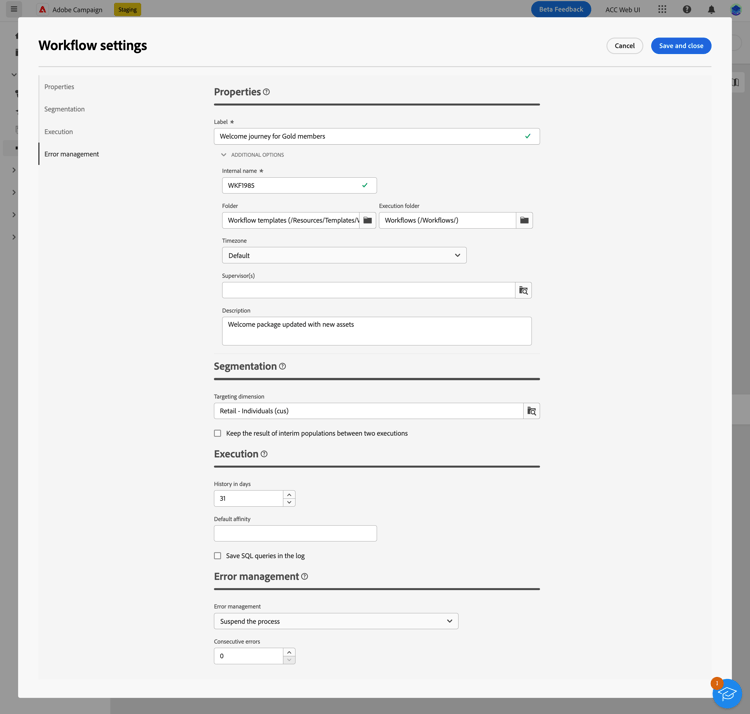Image resolution: width=750 pixels, height=714 pixels.
Task: Click the Execution folder field
Action: coord(447,220)
